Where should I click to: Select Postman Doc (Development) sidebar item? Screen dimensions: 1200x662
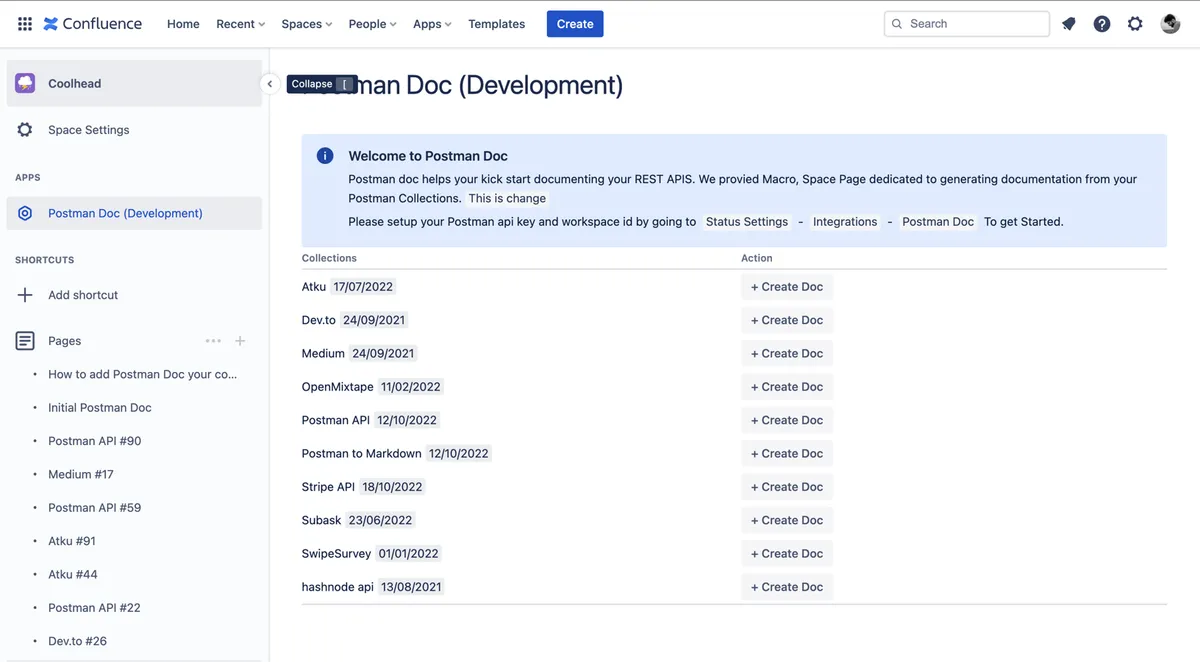(134, 213)
